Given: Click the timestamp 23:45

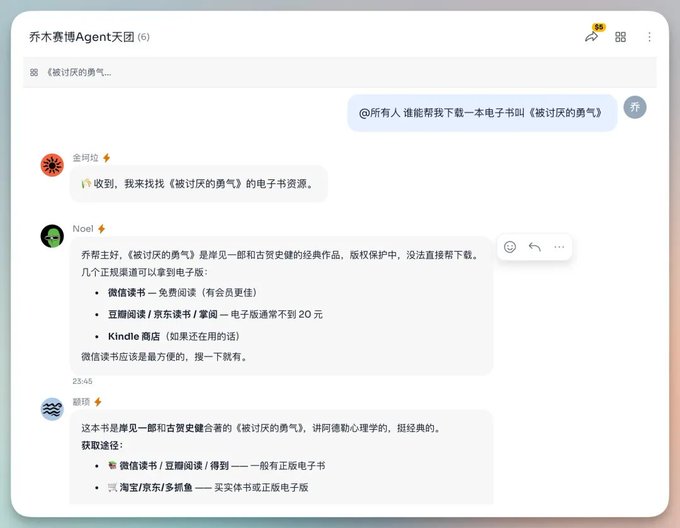Looking at the screenshot, I should pyautogui.click(x=82, y=381).
